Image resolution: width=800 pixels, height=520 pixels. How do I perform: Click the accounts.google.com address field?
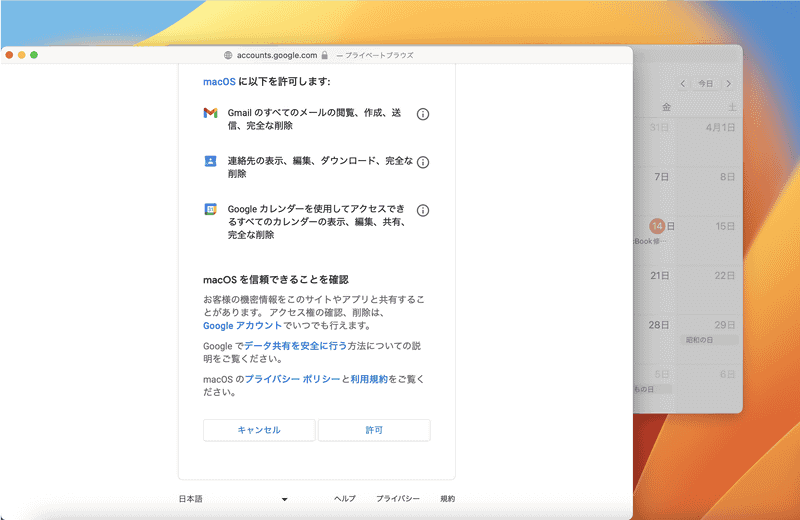coord(277,55)
